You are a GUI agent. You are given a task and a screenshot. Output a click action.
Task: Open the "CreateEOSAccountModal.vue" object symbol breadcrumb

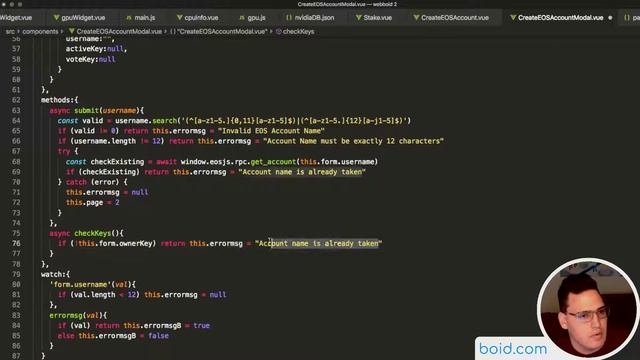[x=219, y=31]
